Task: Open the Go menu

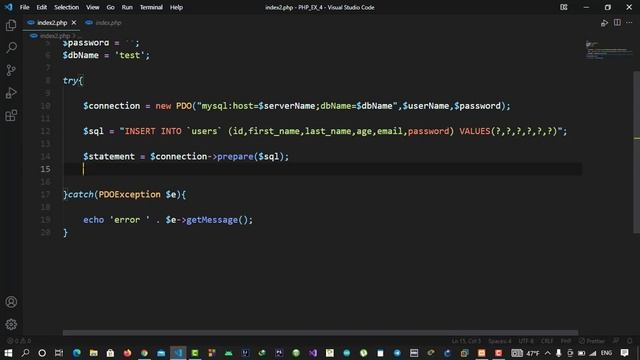Action: [111, 7]
